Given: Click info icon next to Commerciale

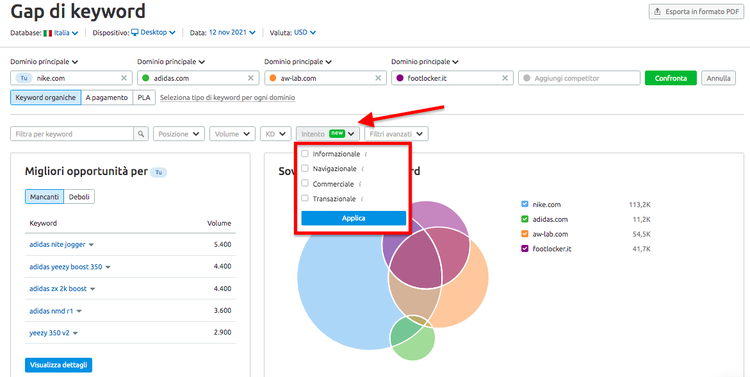Looking at the screenshot, I should point(360,184).
